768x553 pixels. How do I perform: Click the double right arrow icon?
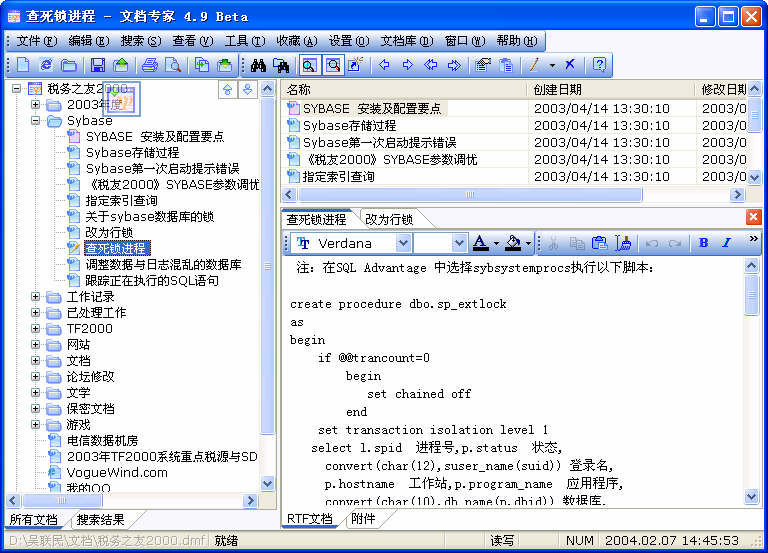click(x=455, y=65)
